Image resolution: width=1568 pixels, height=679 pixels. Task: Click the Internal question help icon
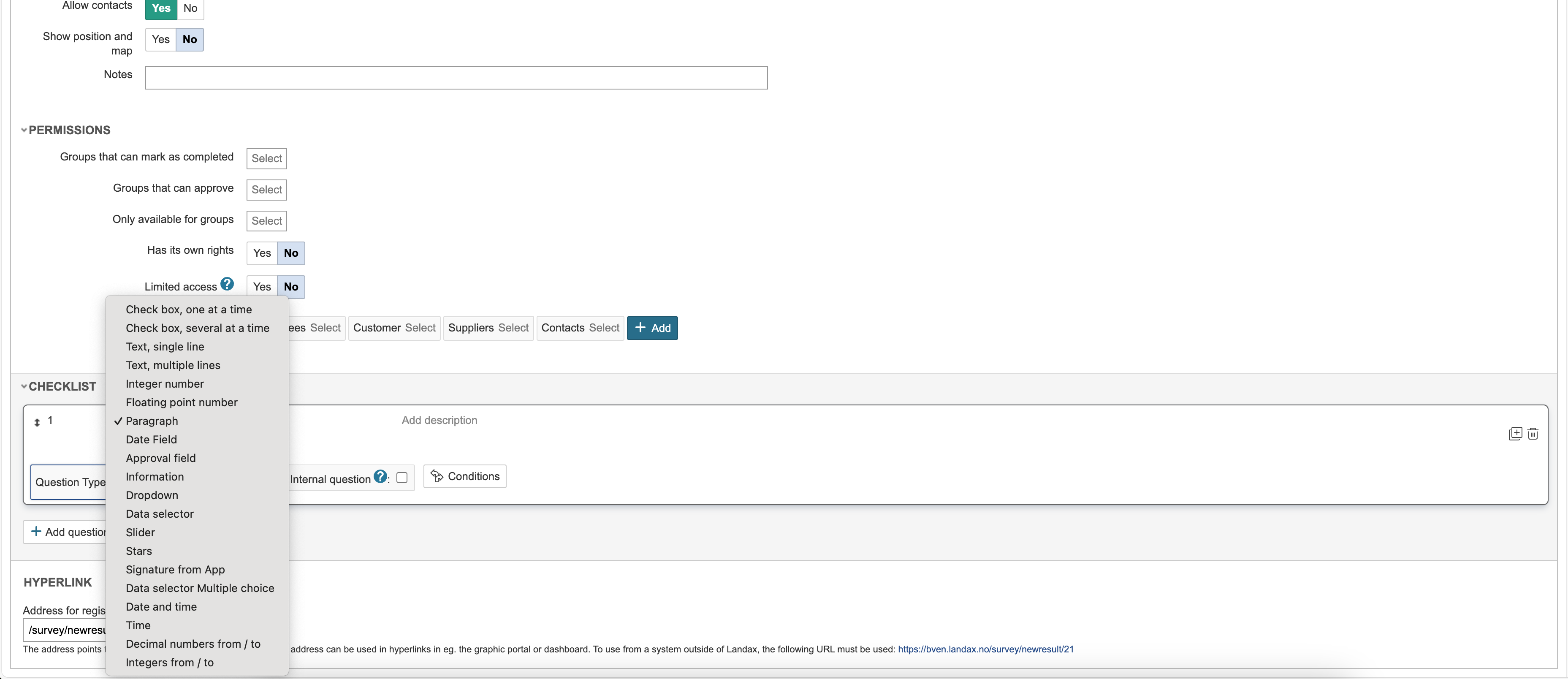tap(380, 477)
